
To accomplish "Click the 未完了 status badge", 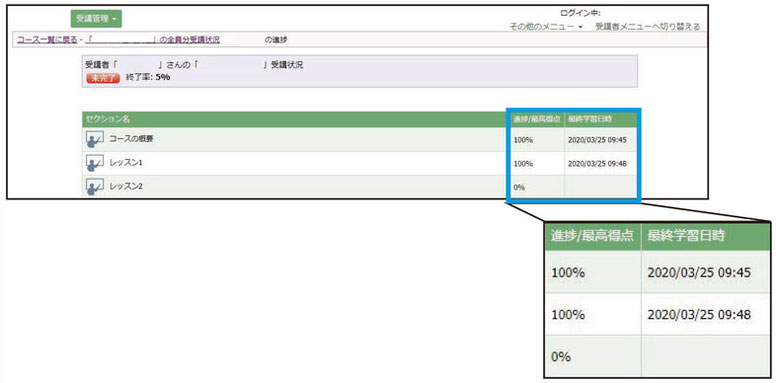I will (x=103, y=78).
